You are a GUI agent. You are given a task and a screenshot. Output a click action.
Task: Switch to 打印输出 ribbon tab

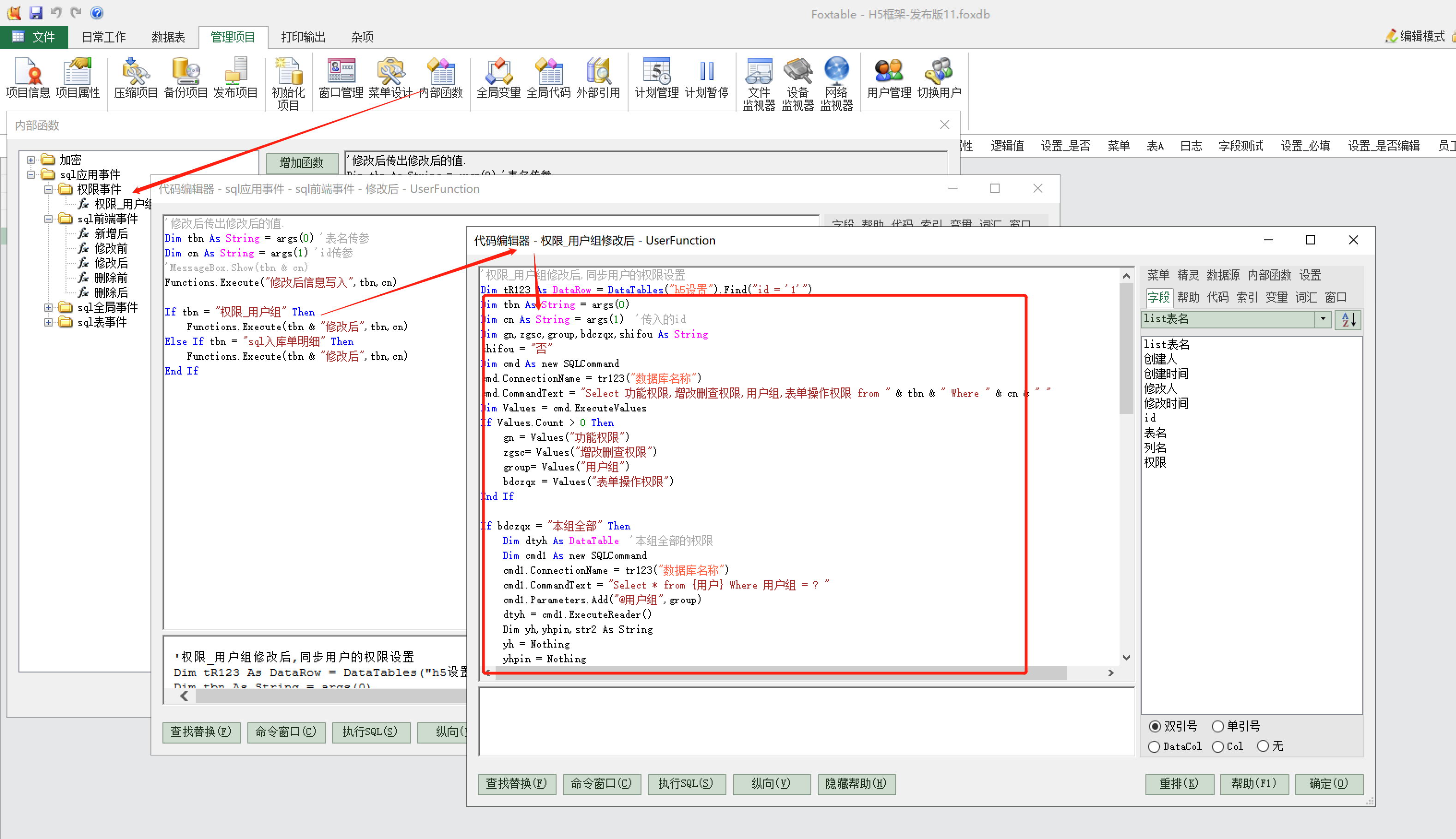pyautogui.click(x=303, y=37)
